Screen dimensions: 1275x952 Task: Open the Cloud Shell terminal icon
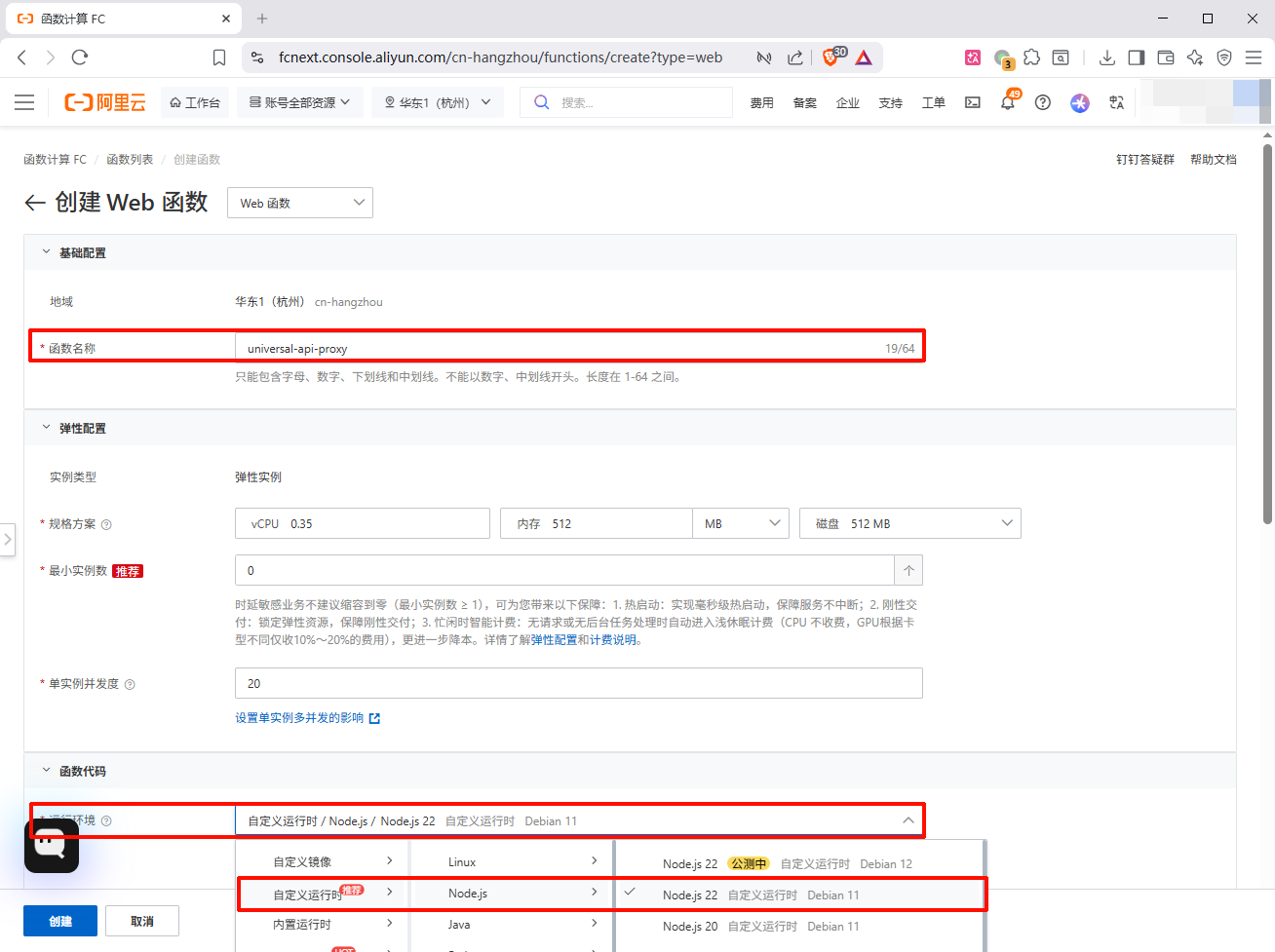point(972,102)
